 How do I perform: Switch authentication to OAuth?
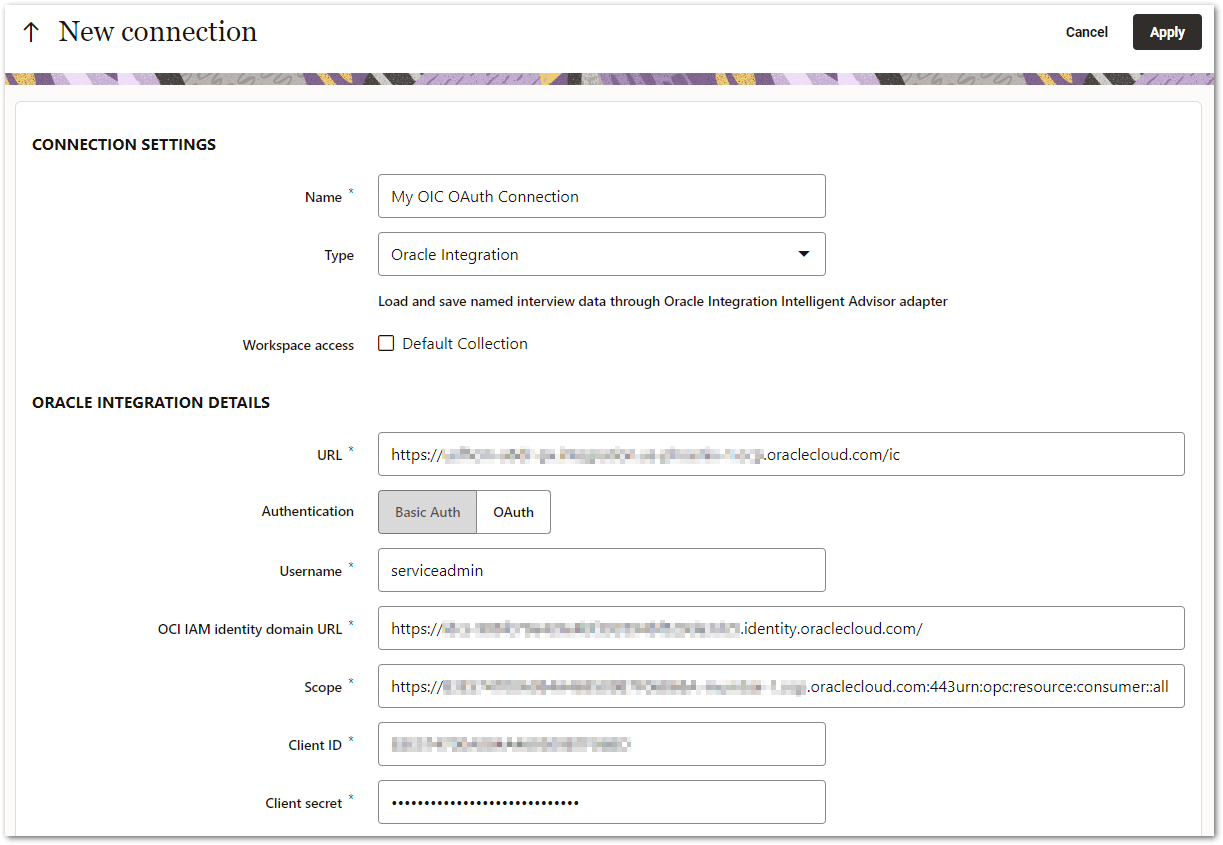[x=513, y=511]
